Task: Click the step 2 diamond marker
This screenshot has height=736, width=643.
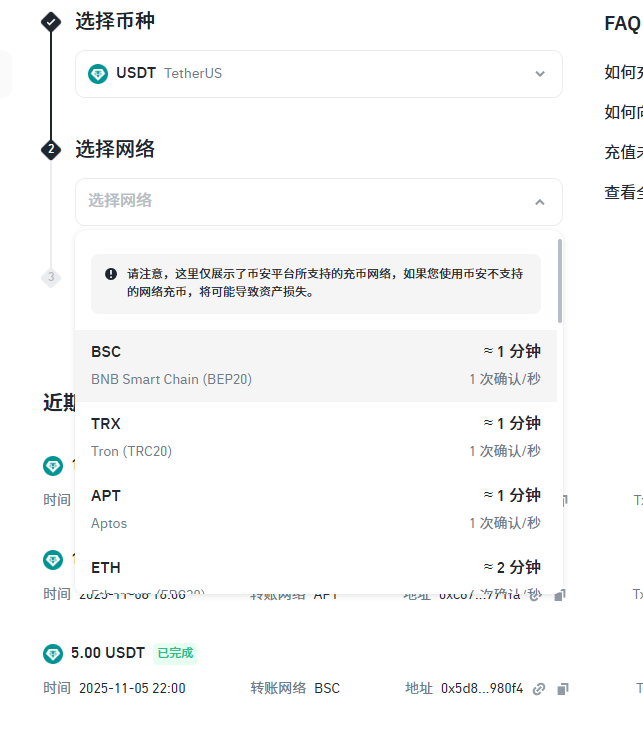Action: click(51, 150)
